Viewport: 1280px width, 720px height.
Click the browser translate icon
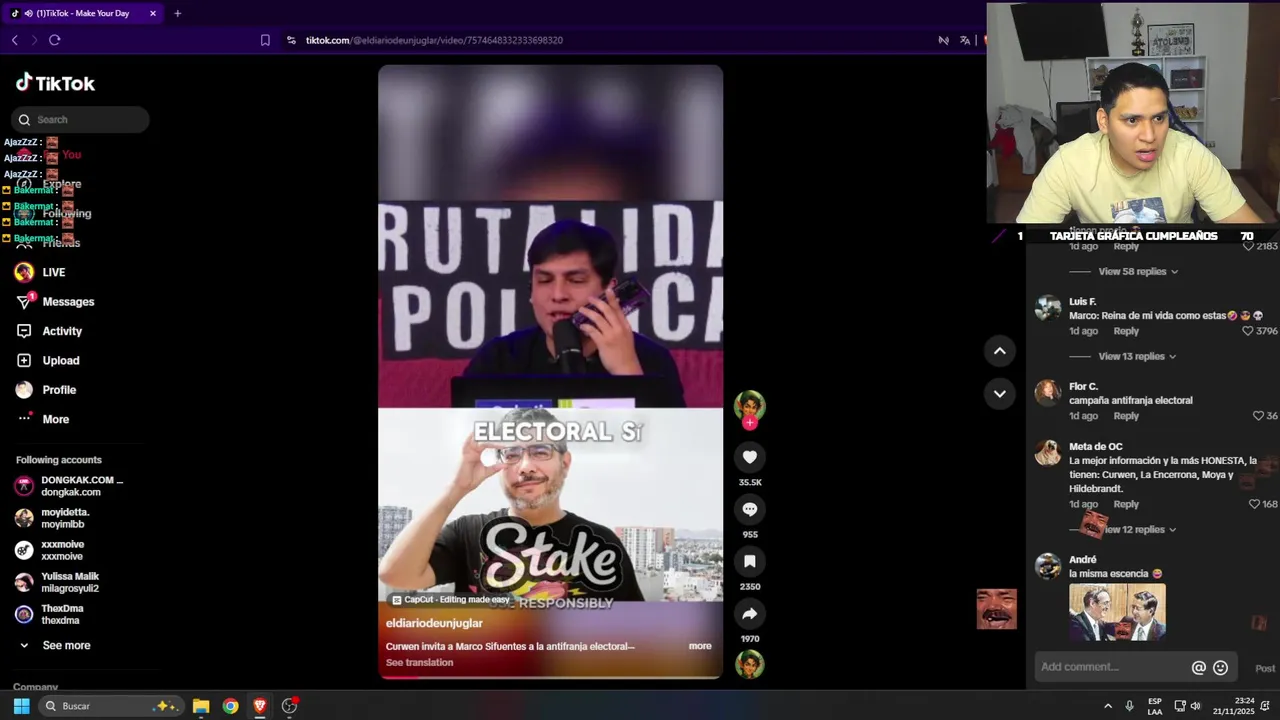964,40
